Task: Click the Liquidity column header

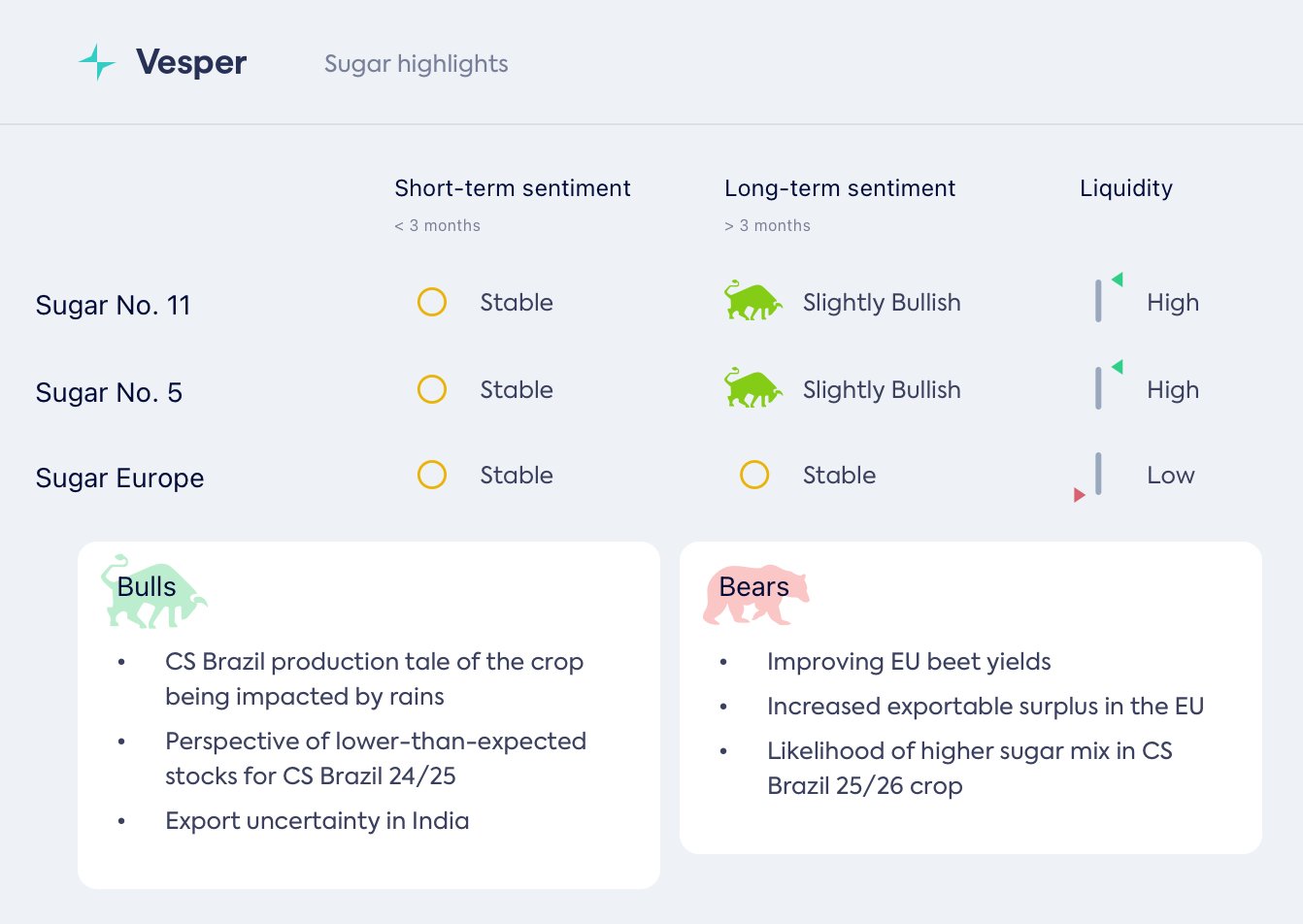Action: [1126, 188]
